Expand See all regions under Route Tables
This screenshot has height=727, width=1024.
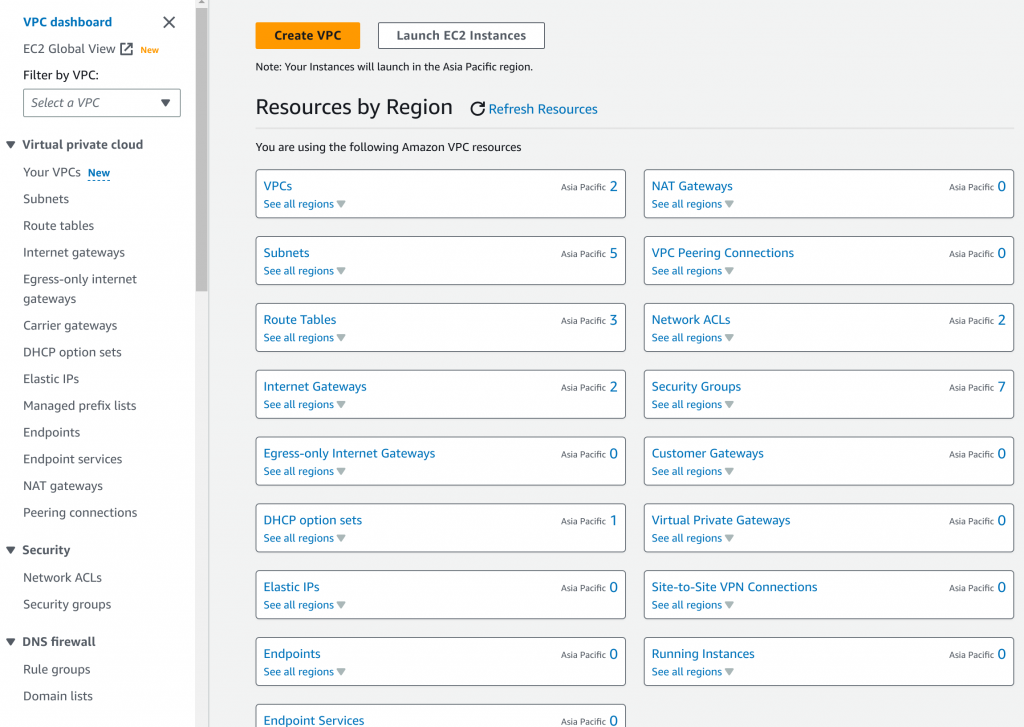tap(304, 338)
